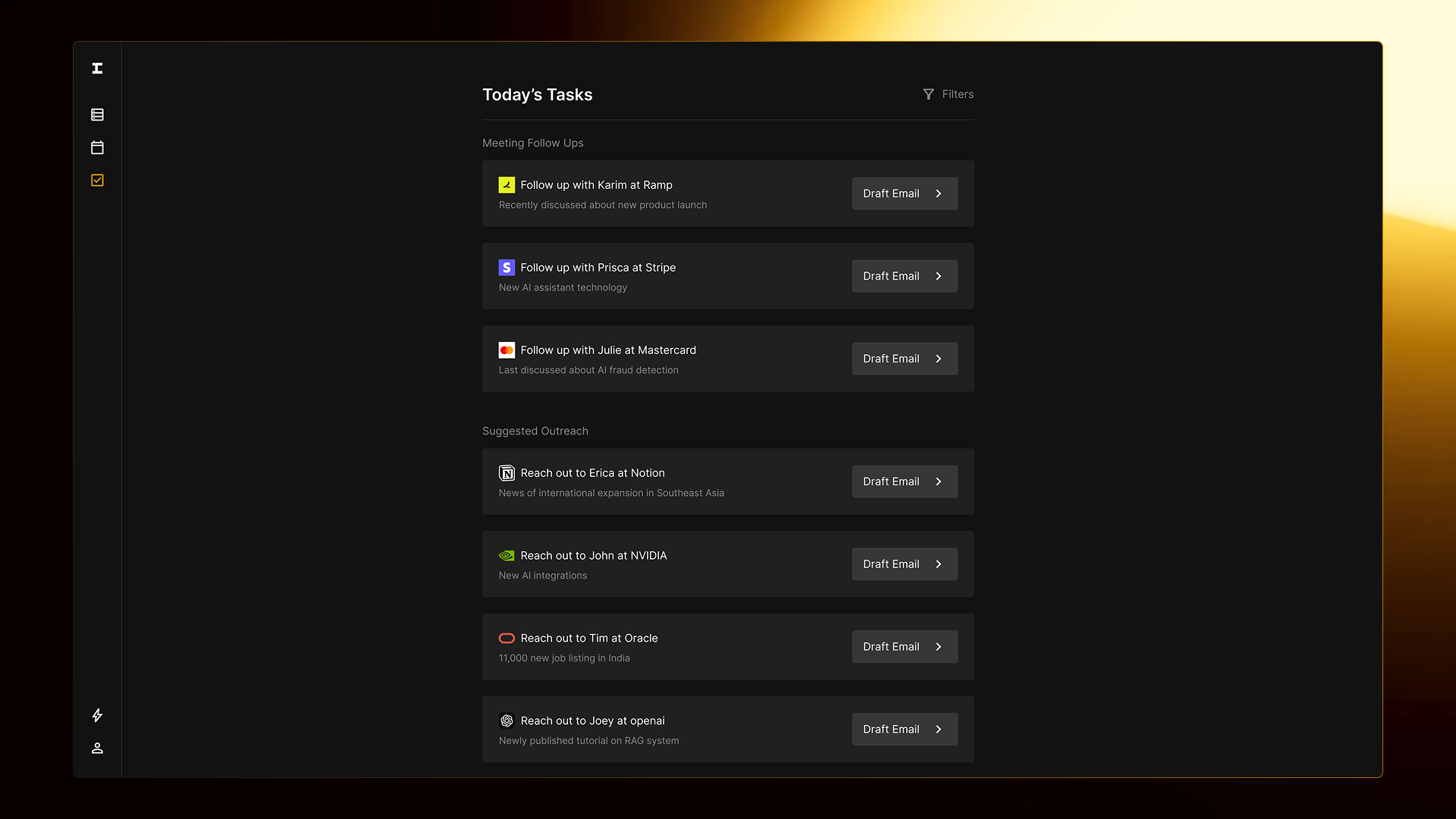
Task: Click the app logo in the sidebar
Action: tap(97, 68)
